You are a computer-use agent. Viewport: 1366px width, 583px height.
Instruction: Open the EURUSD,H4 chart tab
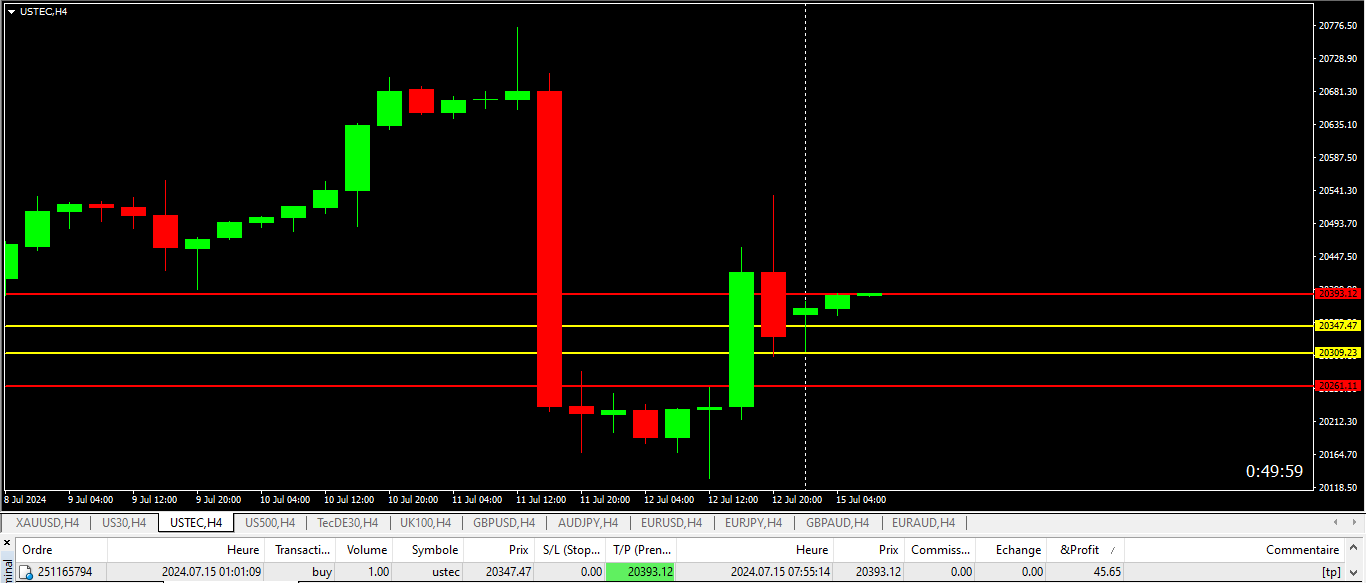click(671, 522)
